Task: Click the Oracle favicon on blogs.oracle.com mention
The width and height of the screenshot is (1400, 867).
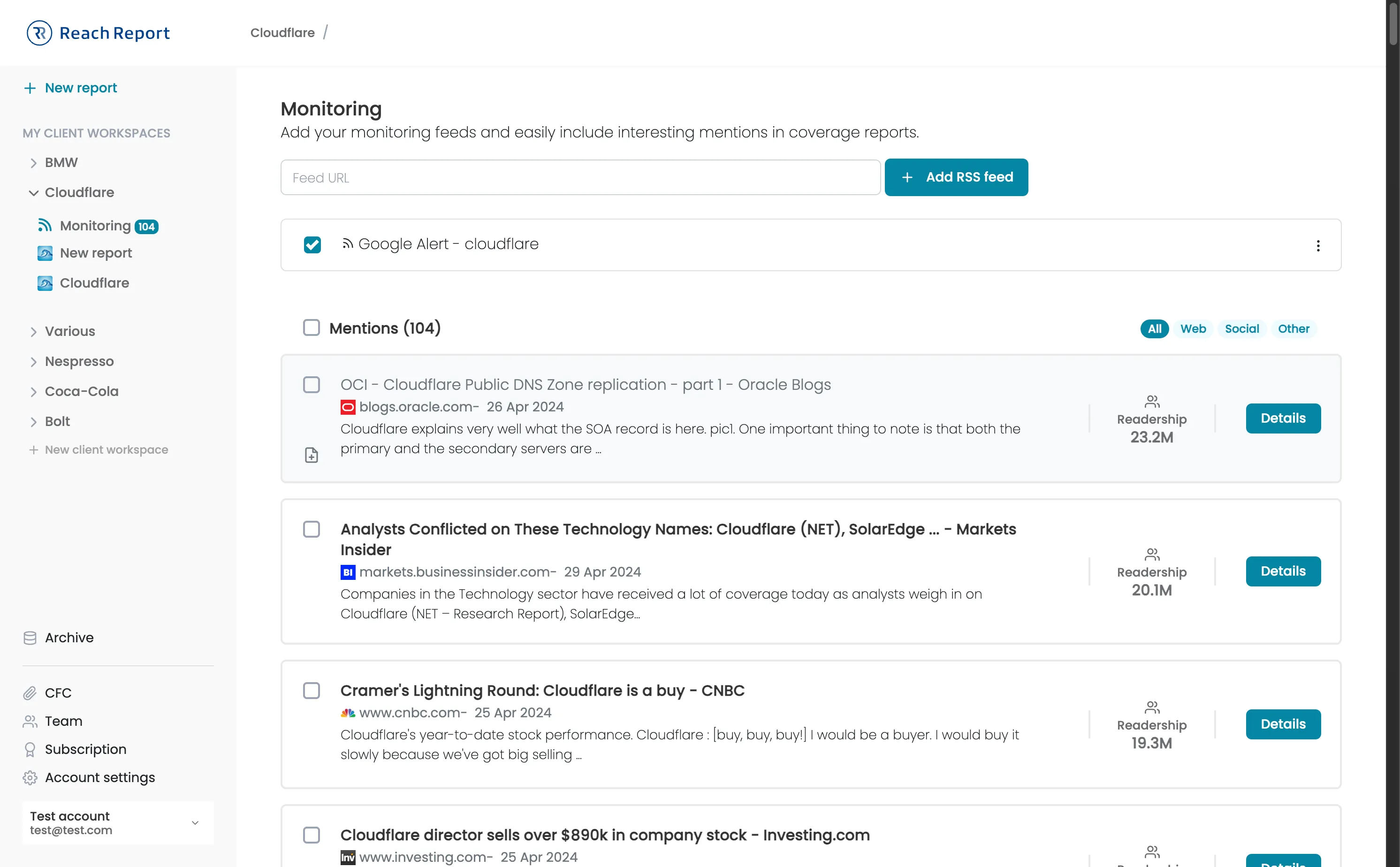Action: [x=348, y=407]
